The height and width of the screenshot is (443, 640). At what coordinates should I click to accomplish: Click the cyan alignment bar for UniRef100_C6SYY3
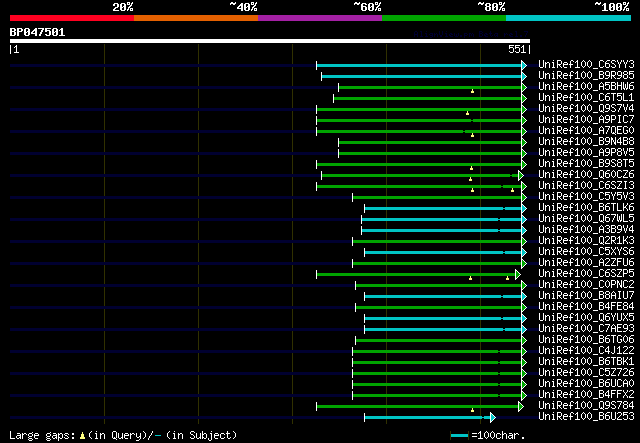coord(419,65)
